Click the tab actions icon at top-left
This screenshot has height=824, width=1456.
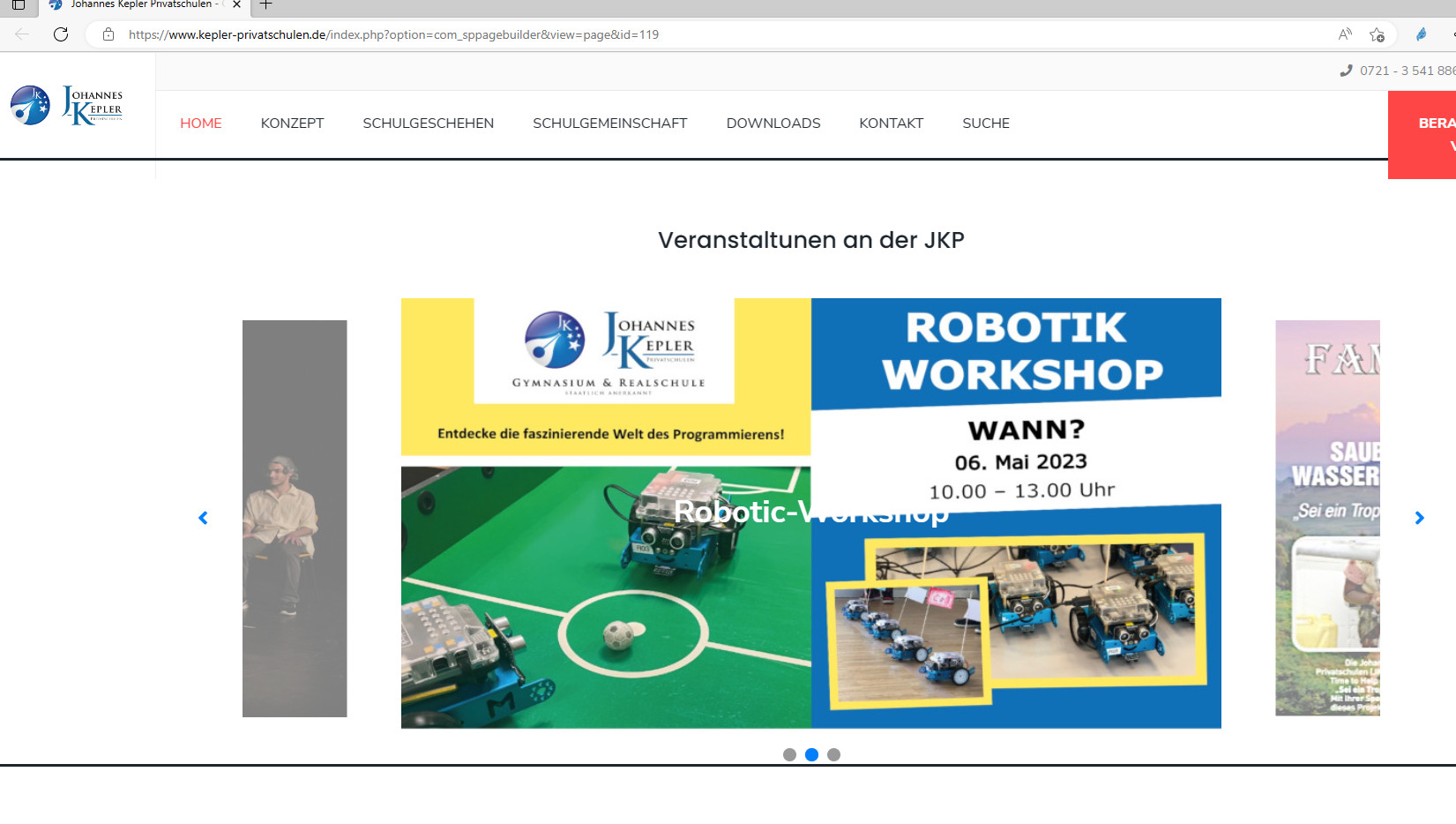[18, 5]
